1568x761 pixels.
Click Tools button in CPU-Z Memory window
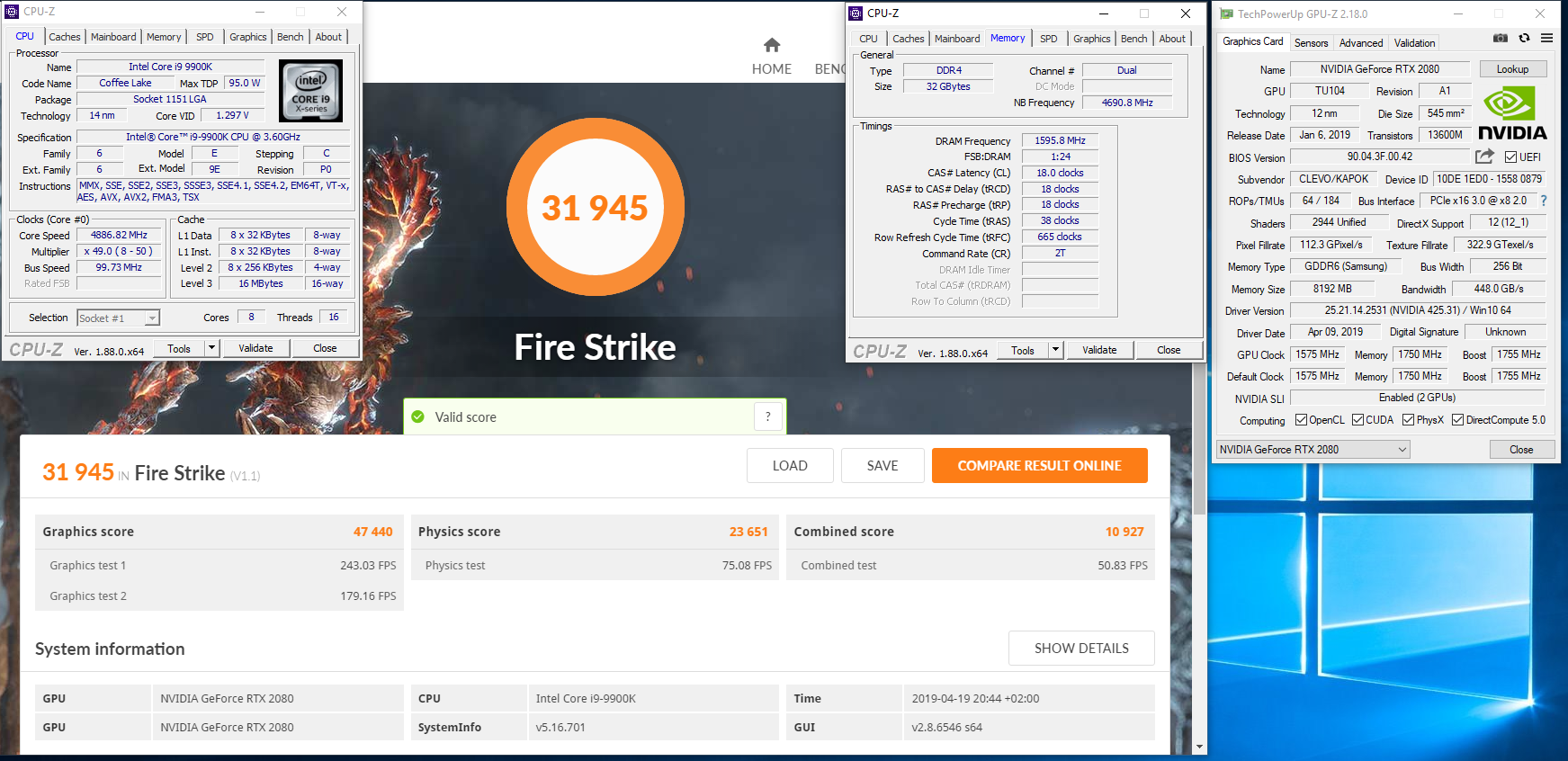1023,350
